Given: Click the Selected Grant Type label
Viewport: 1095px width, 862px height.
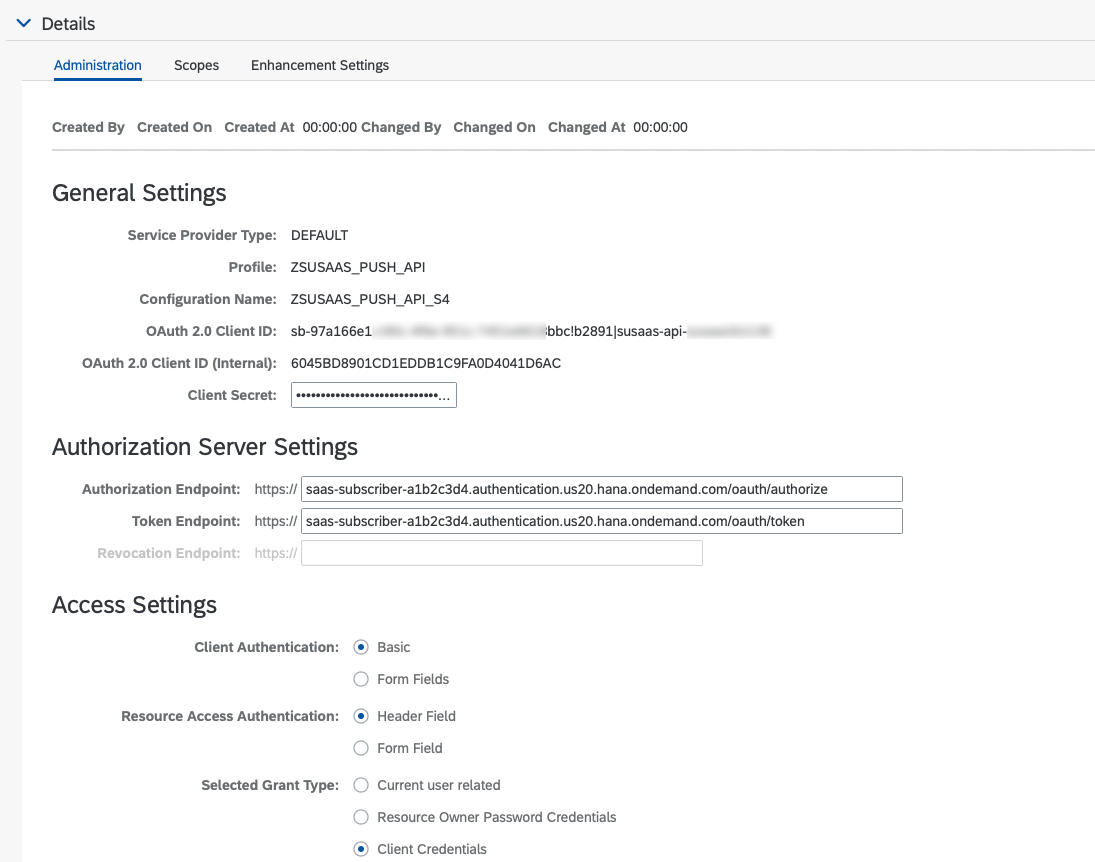Looking at the screenshot, I should [270, 785].
